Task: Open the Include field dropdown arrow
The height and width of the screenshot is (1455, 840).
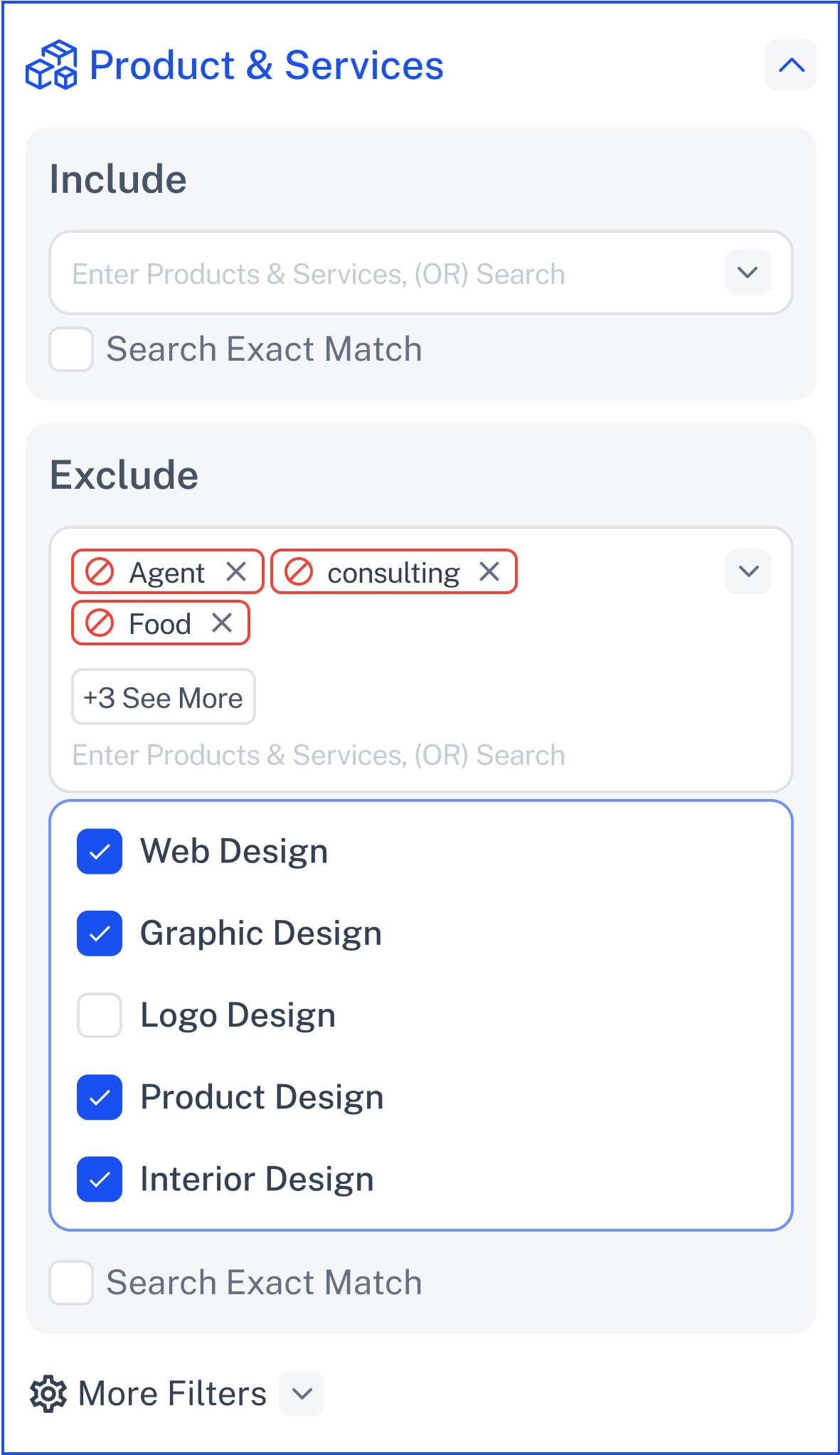Action: point(748,273)
